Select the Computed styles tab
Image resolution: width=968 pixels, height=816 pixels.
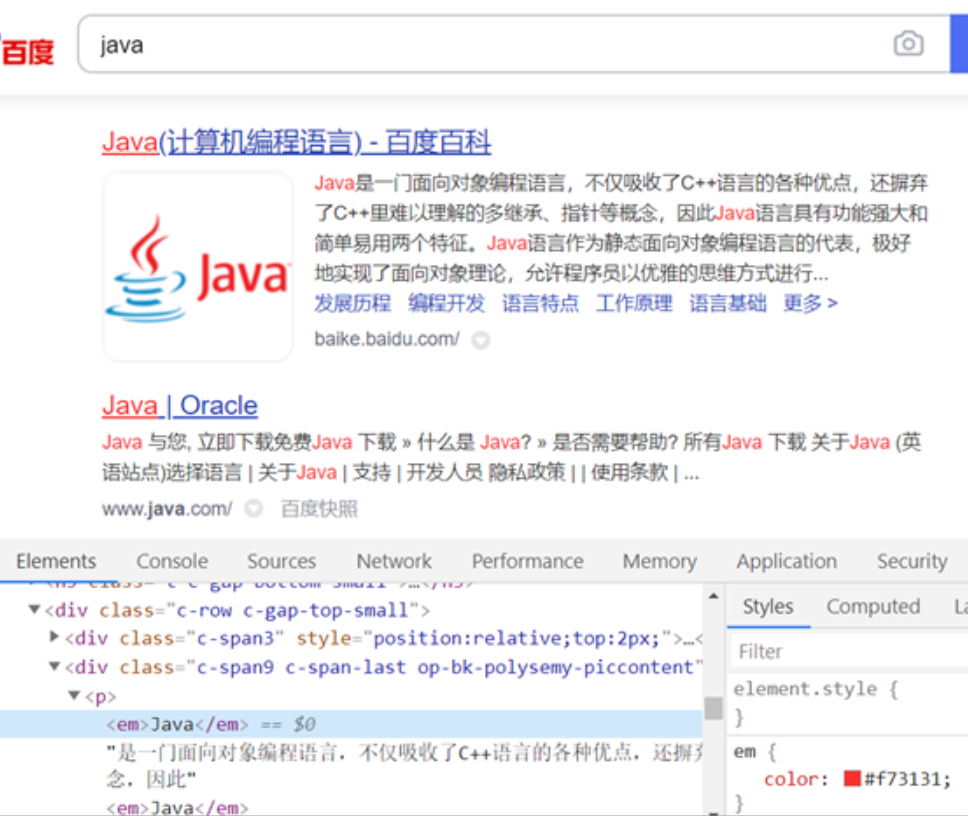pos(872,607)
